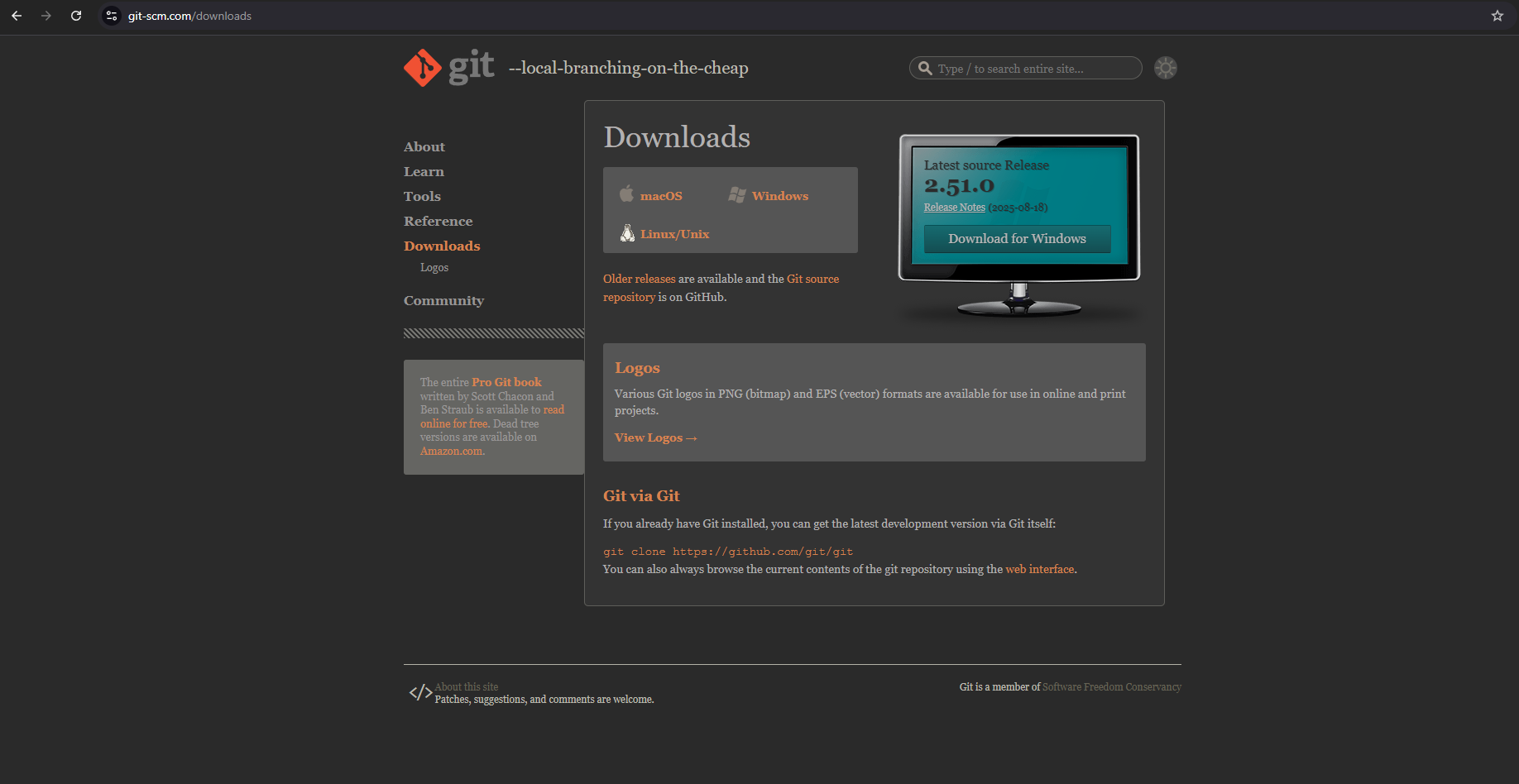Select the Apple icon next to macOS
1519x784 pixels.
click(x=626, y=194)
